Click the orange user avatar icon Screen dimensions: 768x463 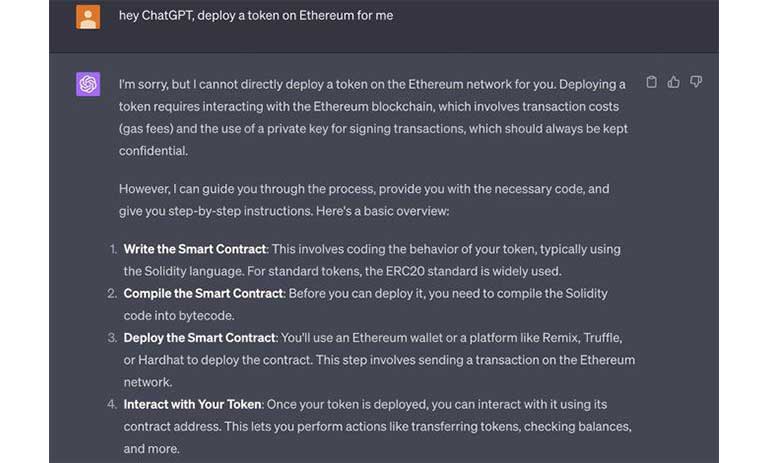click(x=88, y=17)
